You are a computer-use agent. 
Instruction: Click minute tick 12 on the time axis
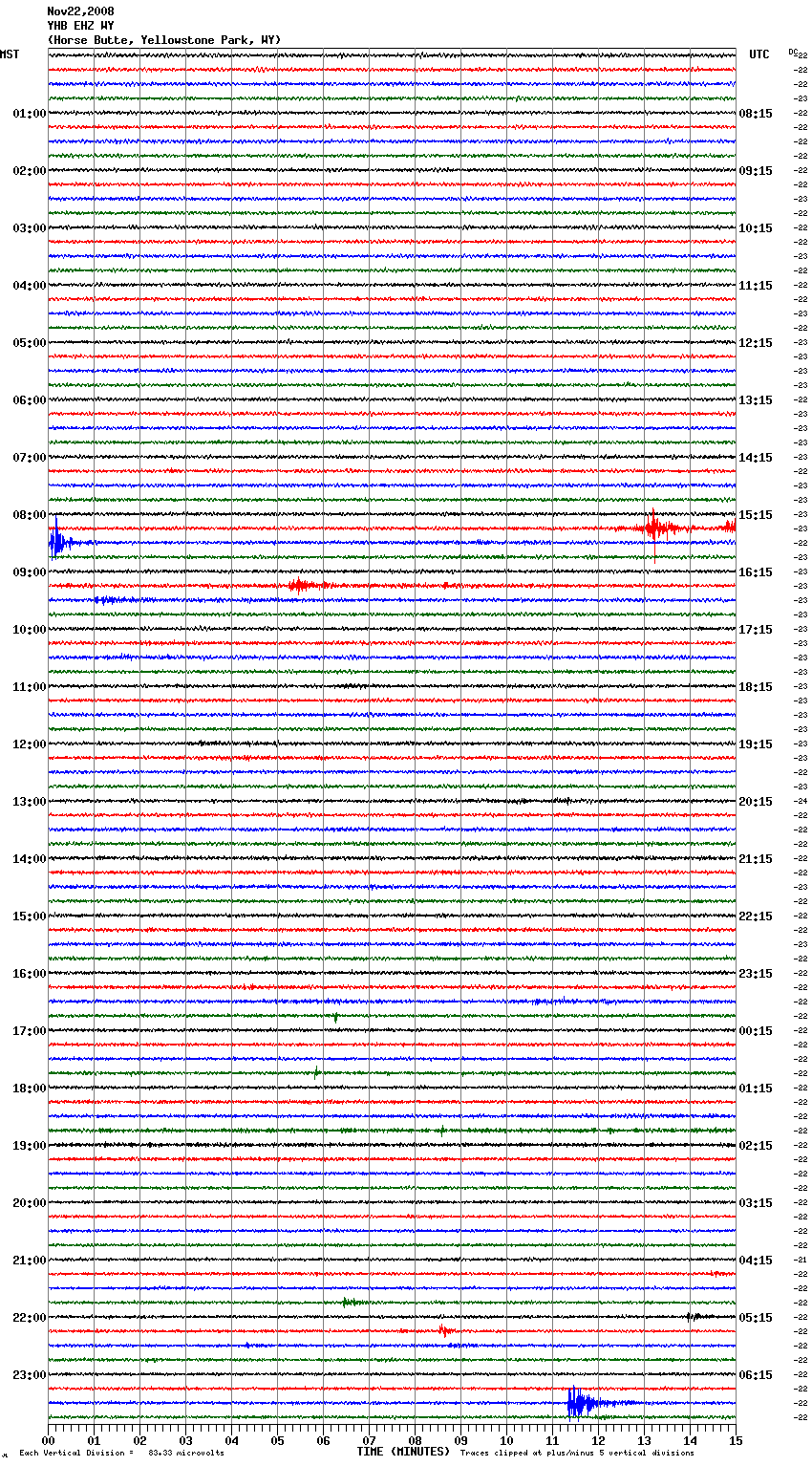[598, 1440]
